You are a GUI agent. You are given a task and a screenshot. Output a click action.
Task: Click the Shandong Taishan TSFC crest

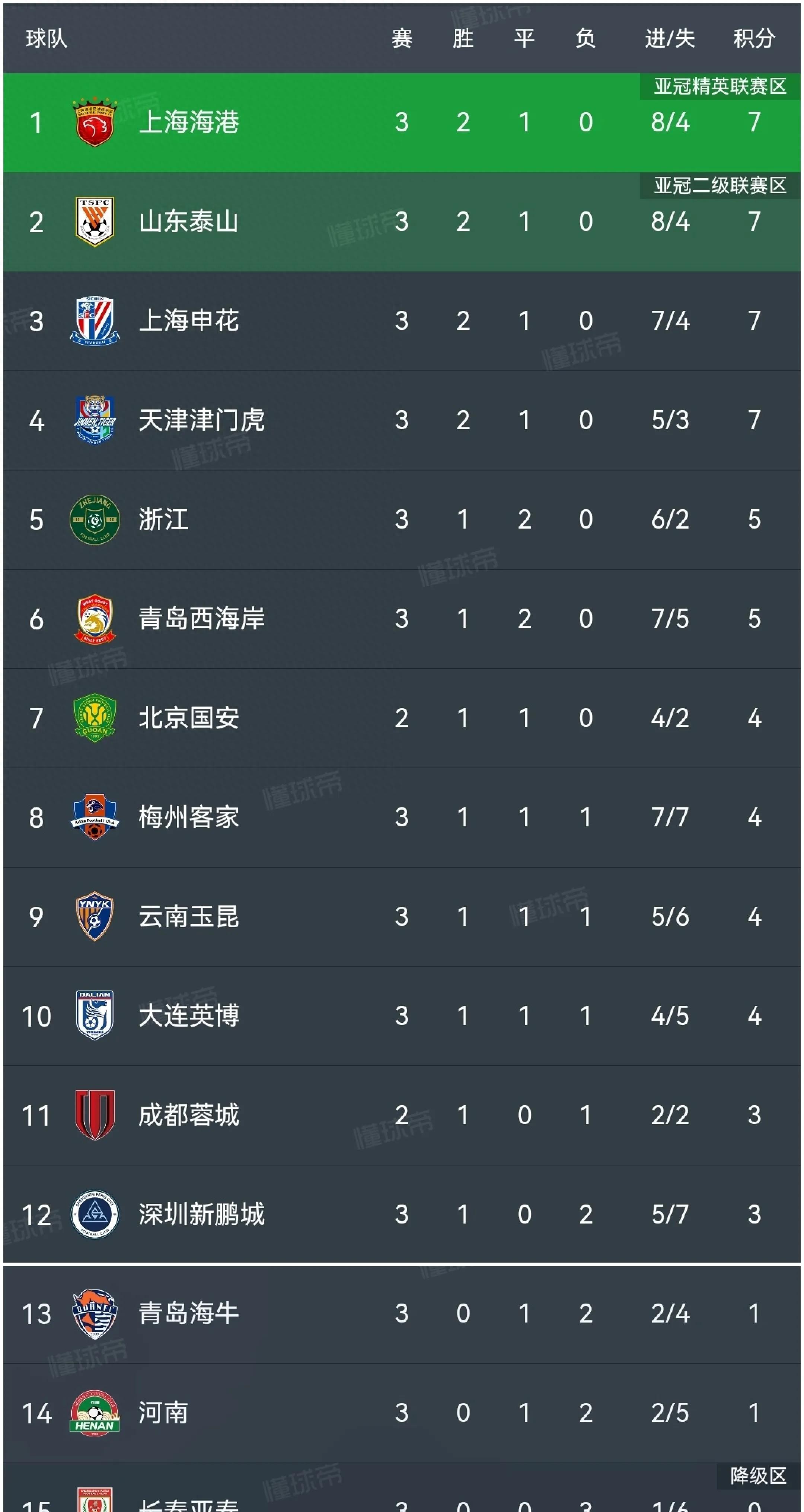tap(95, 222)
